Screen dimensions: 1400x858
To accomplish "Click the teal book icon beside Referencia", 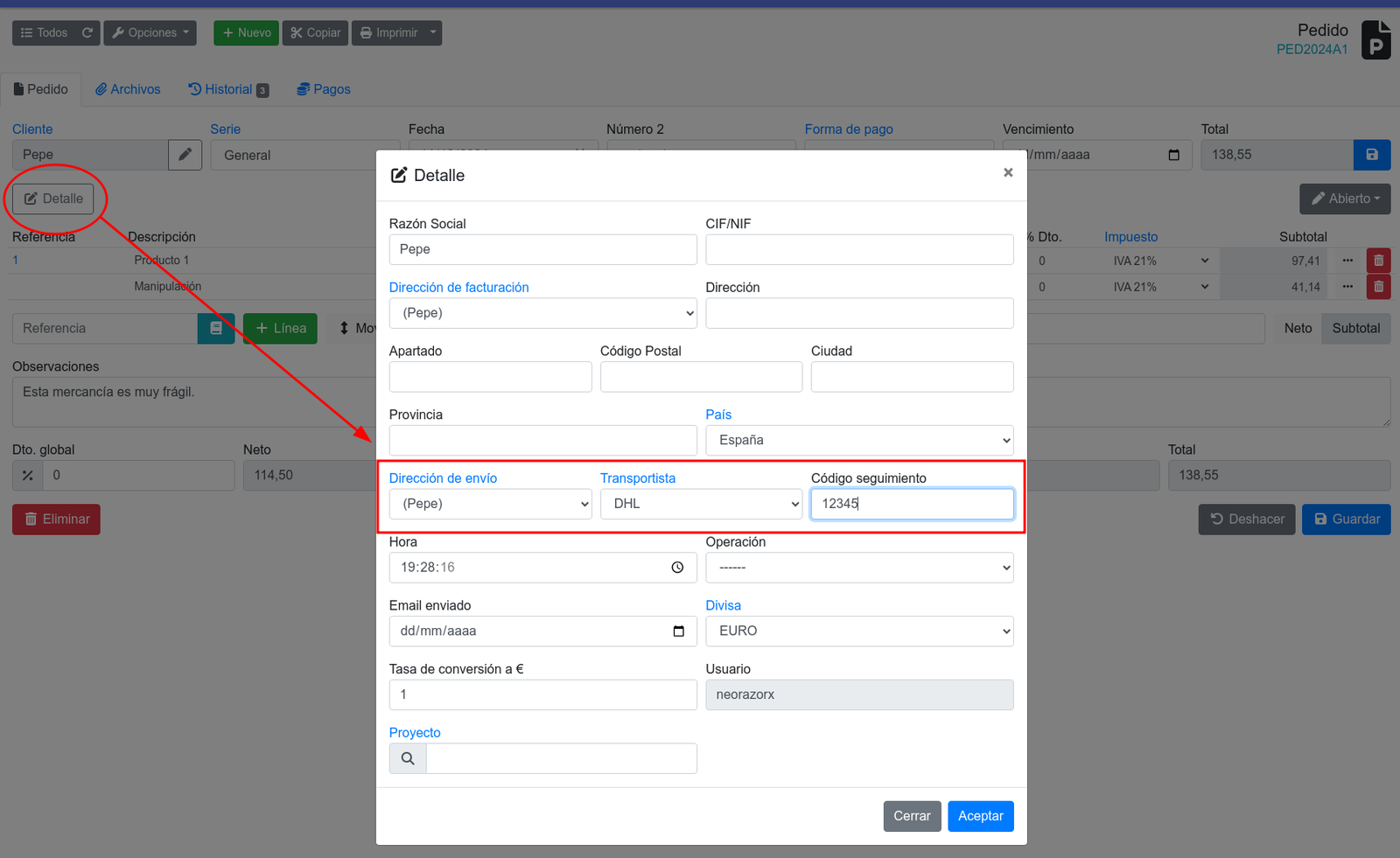I will pyautogui.click(x=216, y=329).
